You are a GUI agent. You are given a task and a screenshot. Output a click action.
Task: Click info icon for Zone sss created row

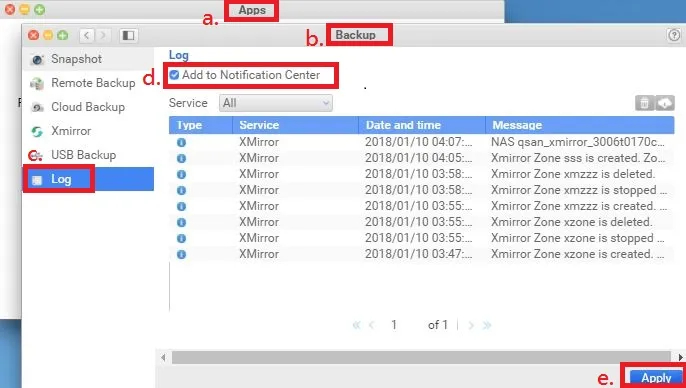[x=181, y=158]
